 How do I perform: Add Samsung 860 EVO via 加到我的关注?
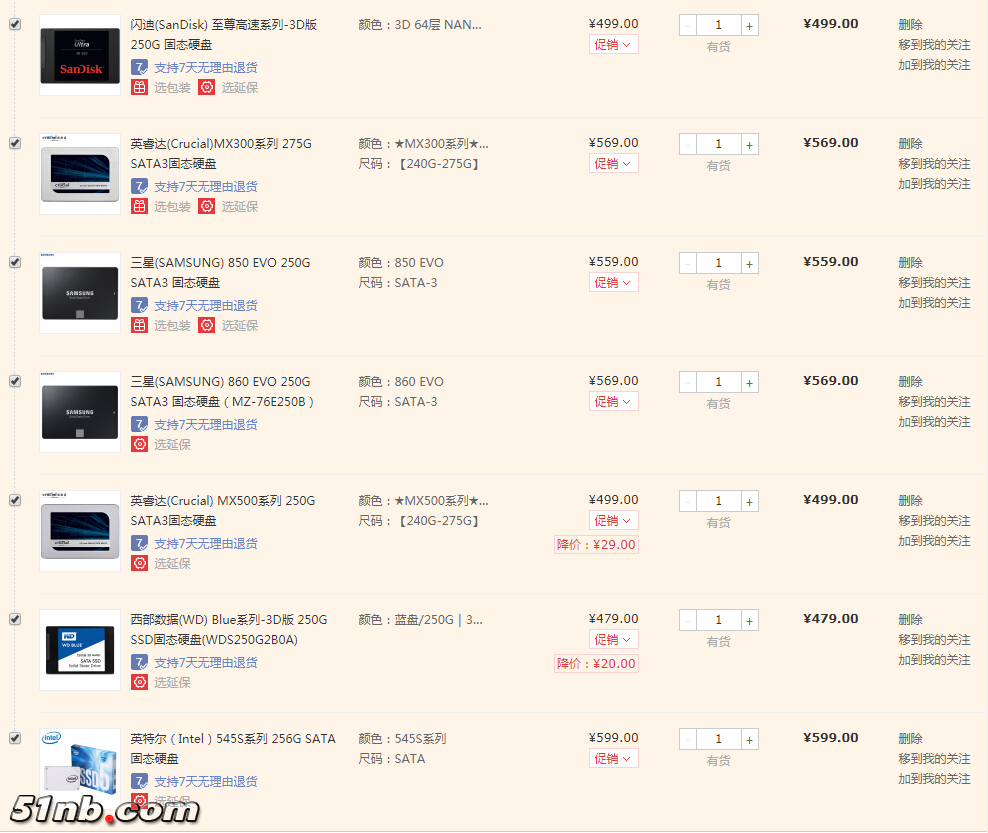pos(934,422)
